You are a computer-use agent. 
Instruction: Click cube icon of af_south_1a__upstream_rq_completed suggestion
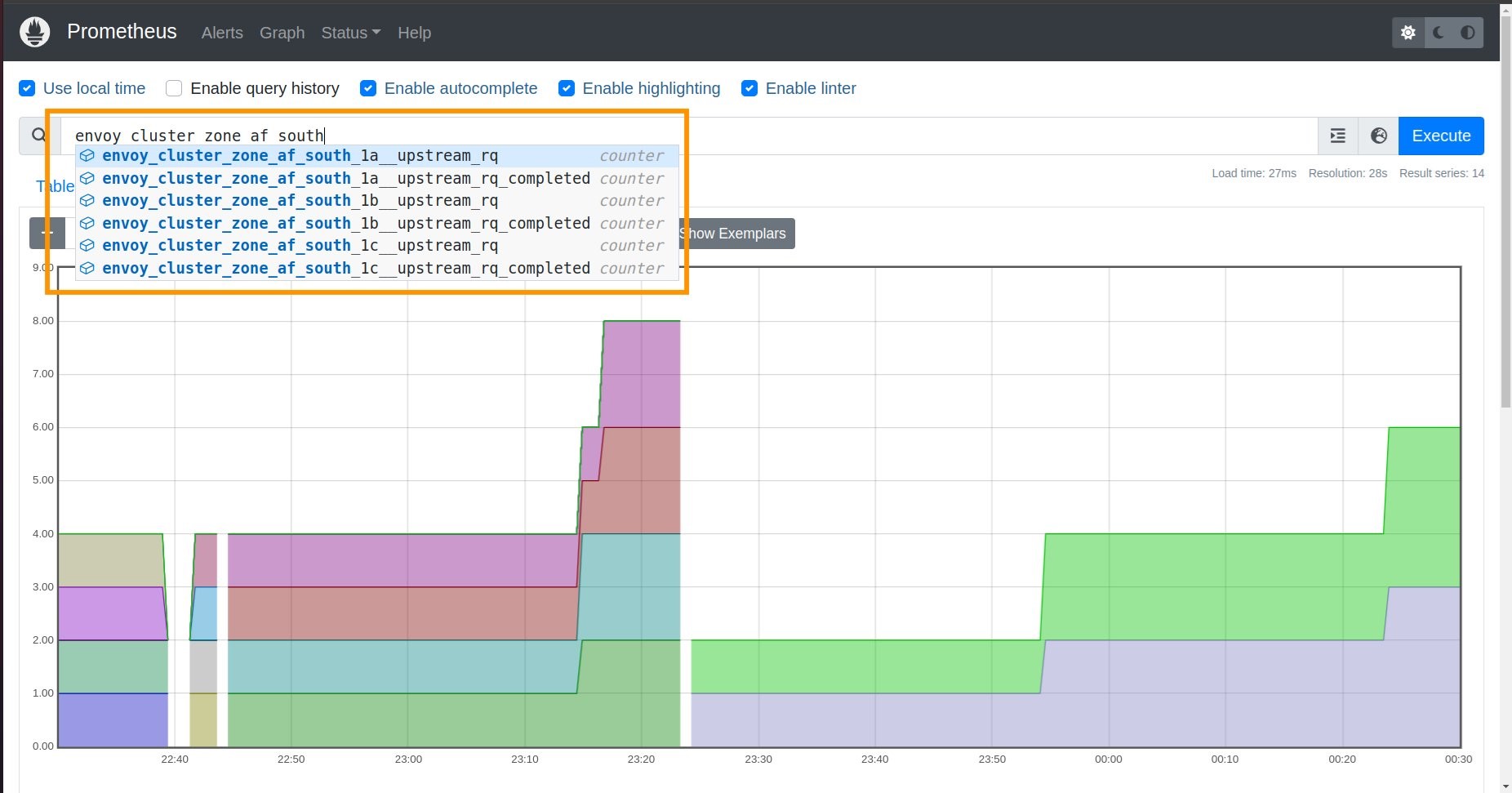[87, 178]
